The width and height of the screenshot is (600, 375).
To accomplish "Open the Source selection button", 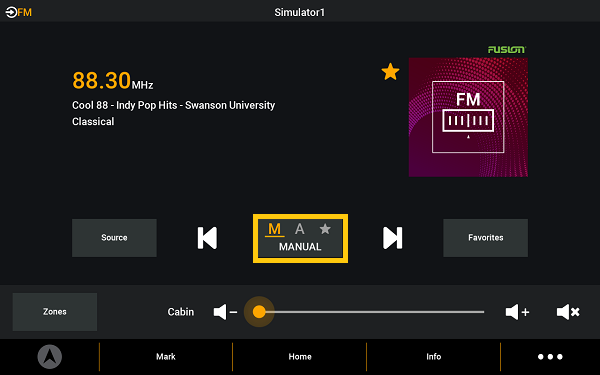I will click(114, 238).
